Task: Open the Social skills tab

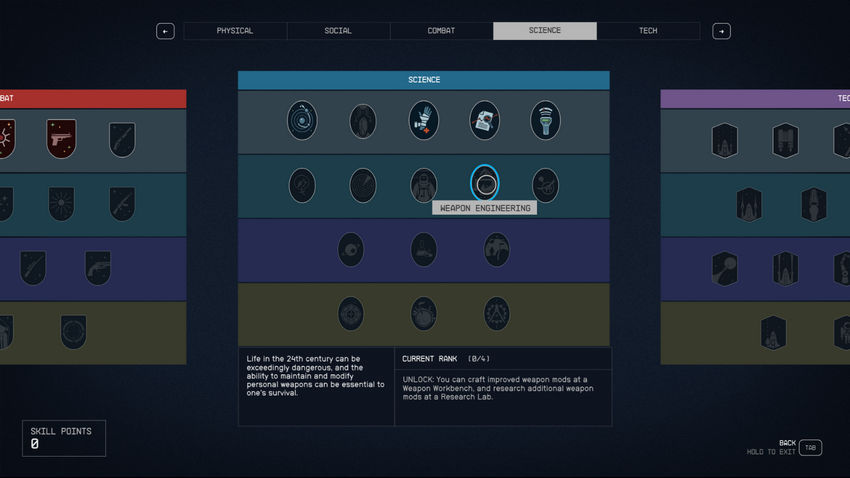Action: [x=338, y=31]
